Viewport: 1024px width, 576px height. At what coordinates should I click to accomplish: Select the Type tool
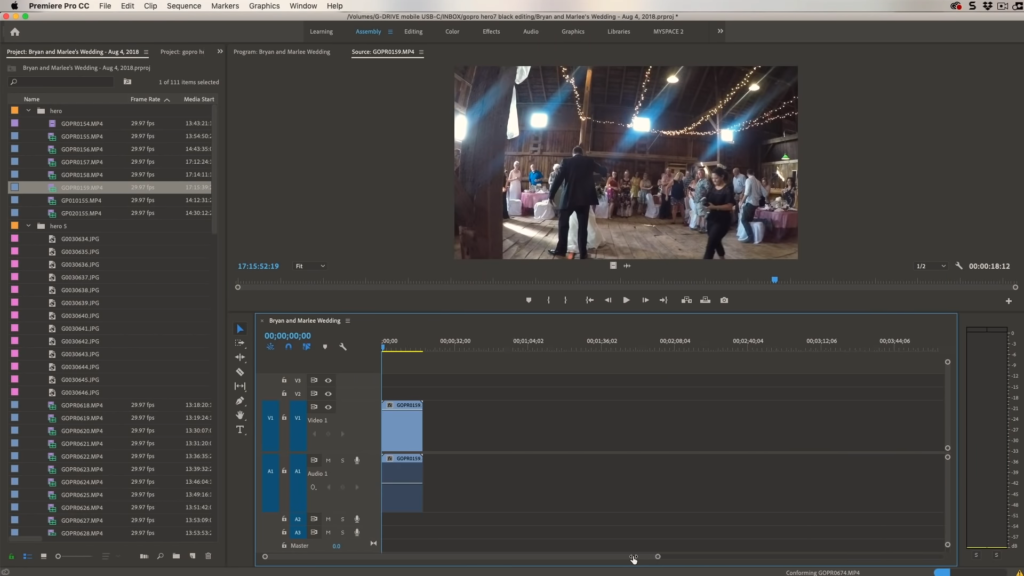tap(240, 430)
